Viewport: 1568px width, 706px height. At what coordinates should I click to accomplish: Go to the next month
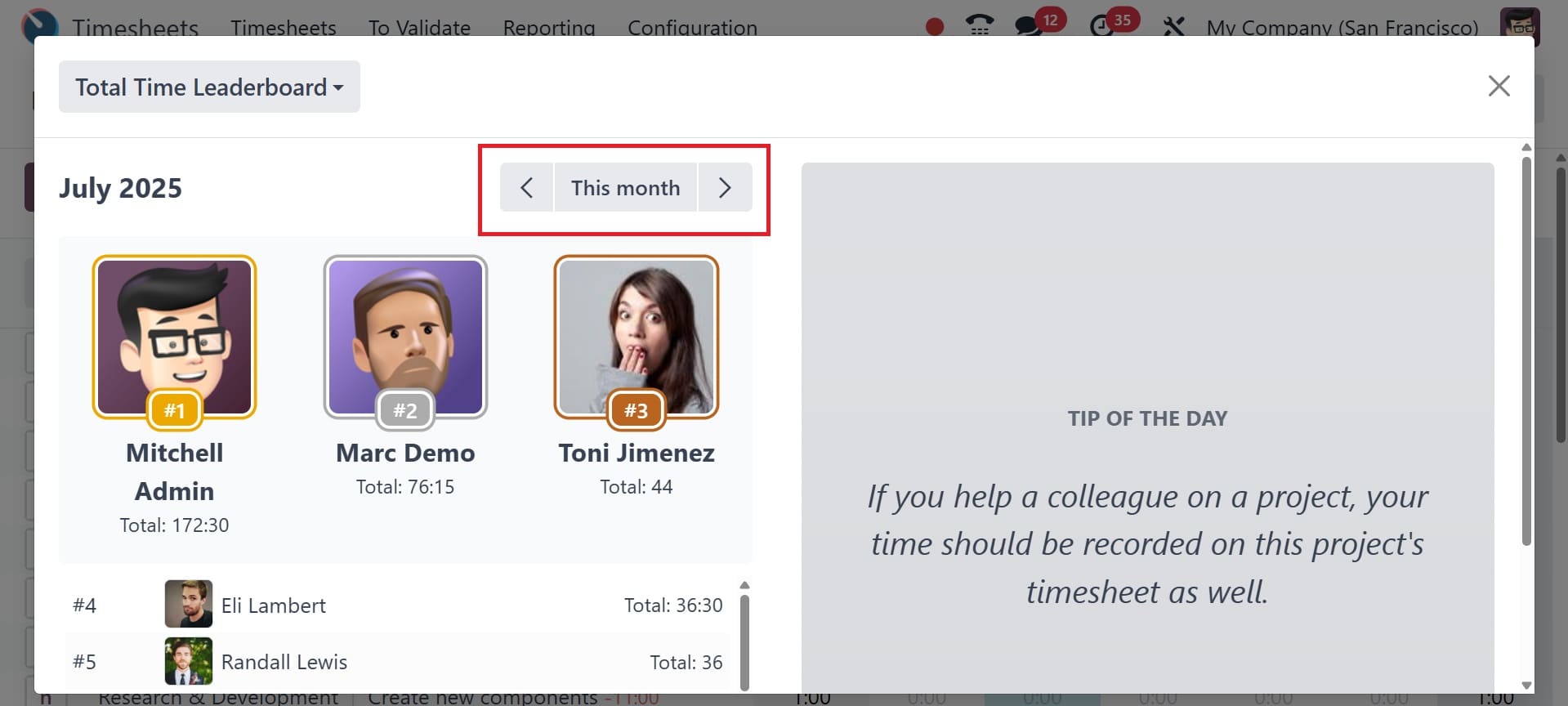point(725,188)
